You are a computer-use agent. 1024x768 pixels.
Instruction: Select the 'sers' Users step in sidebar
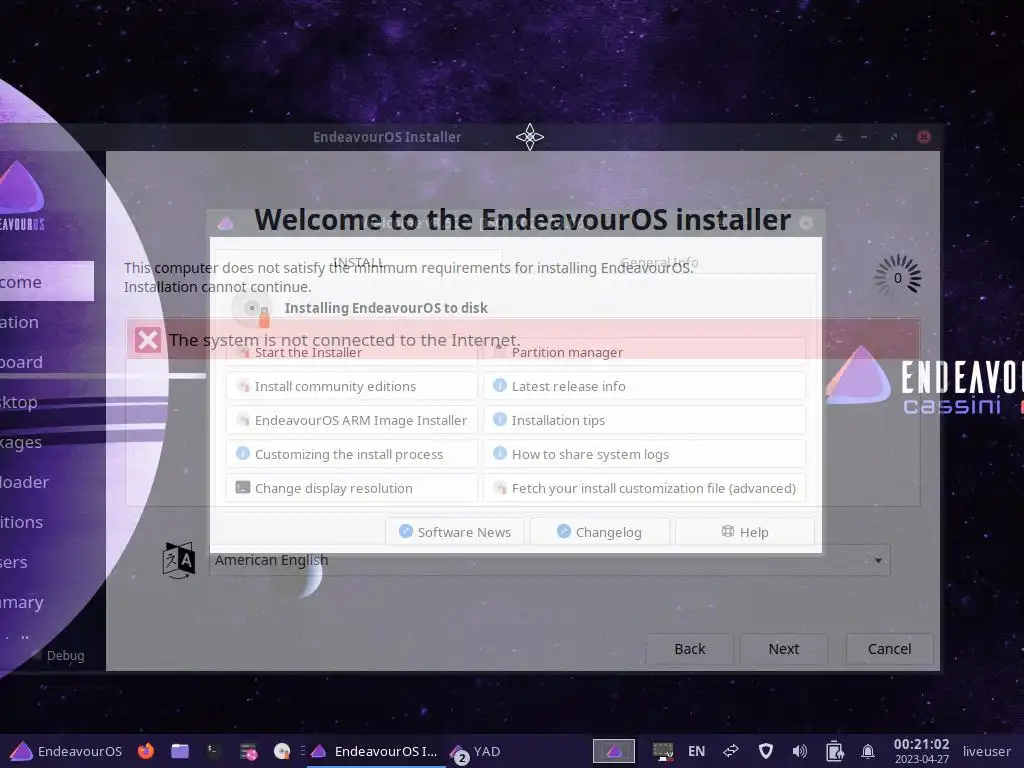(47, 562)
